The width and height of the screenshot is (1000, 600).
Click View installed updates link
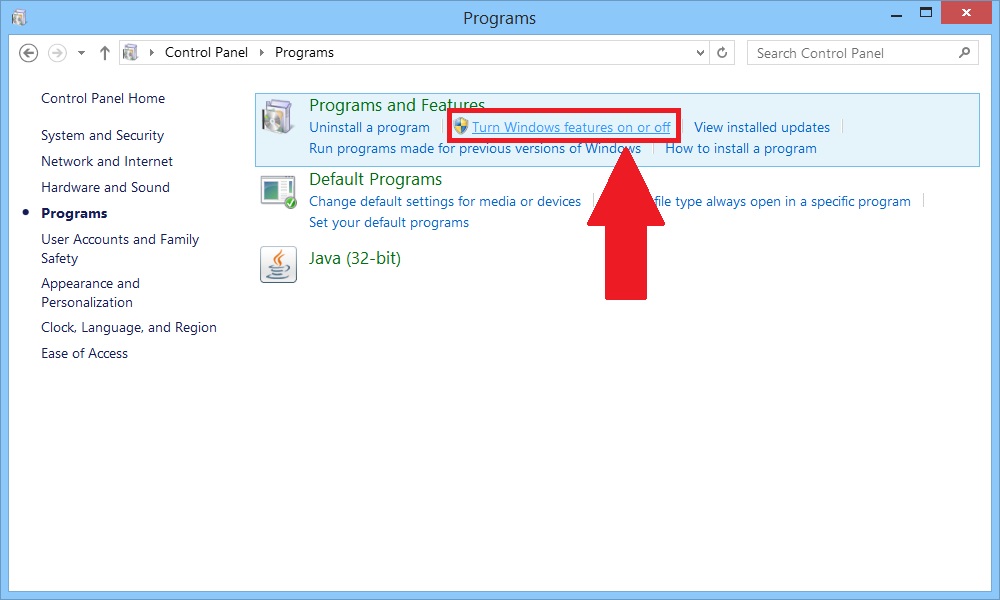(762, 127)
